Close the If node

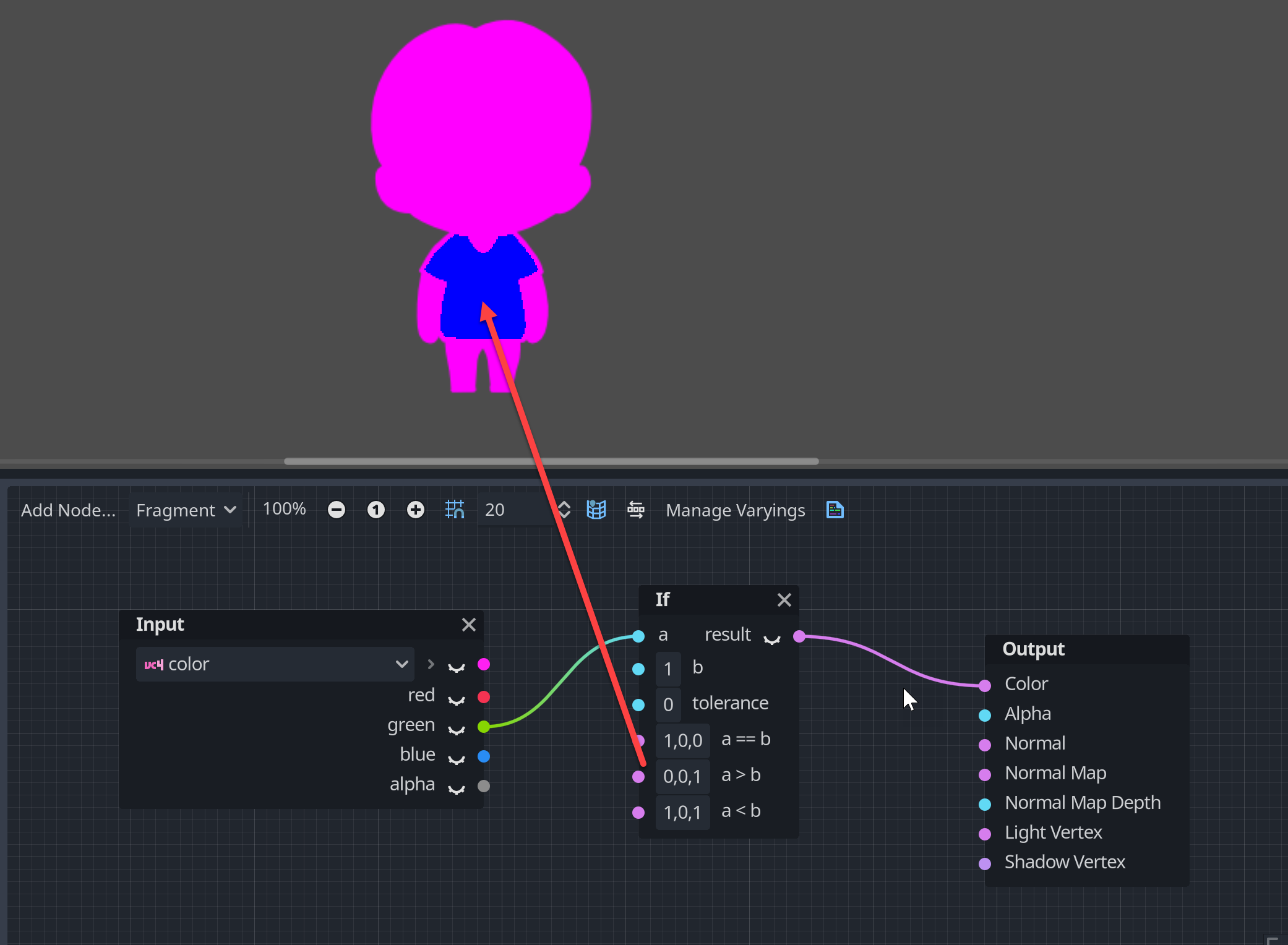pos(784,600)
